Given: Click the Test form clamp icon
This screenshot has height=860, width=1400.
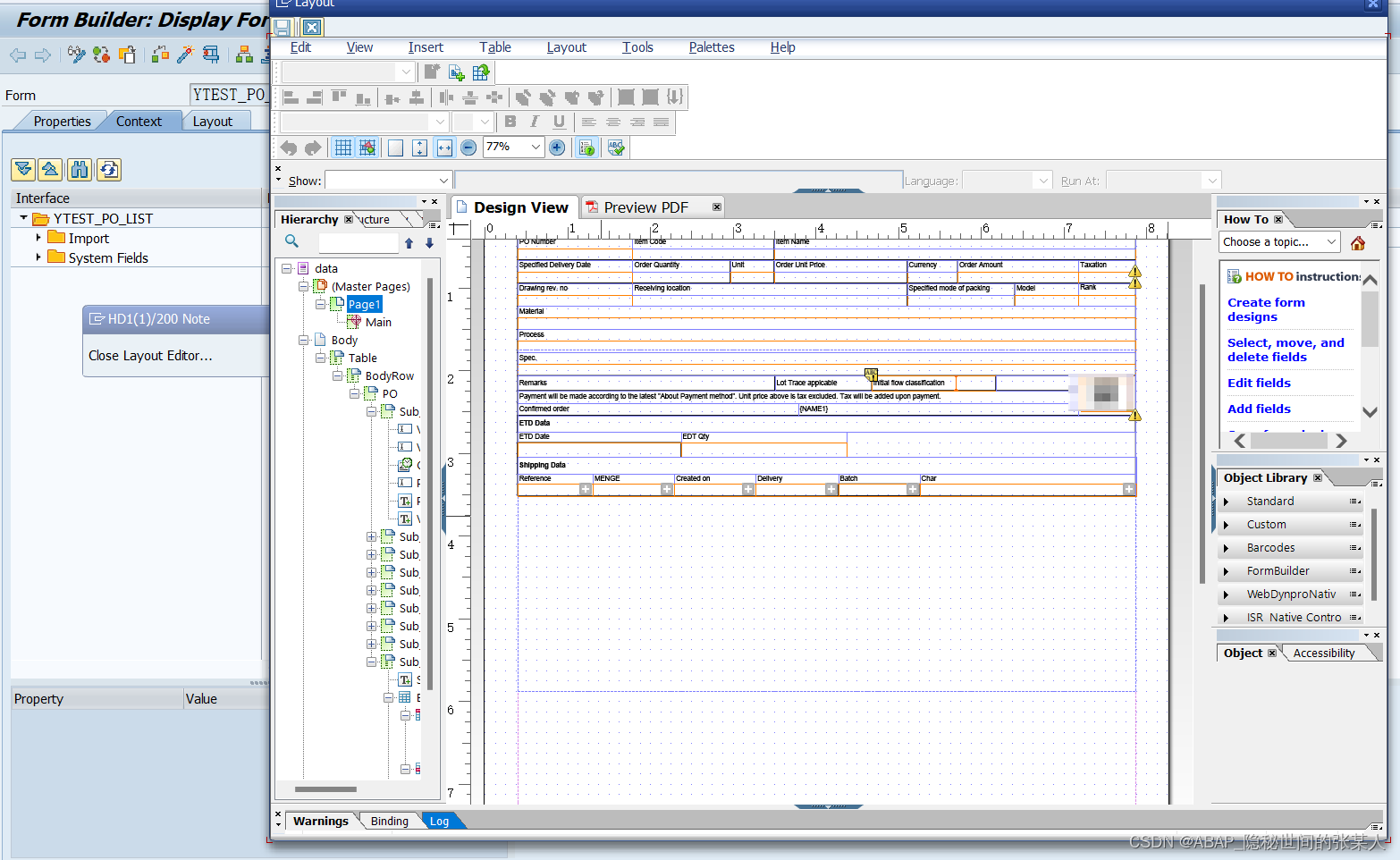Looking at the screenshot, I should click(x=211, y=55).
